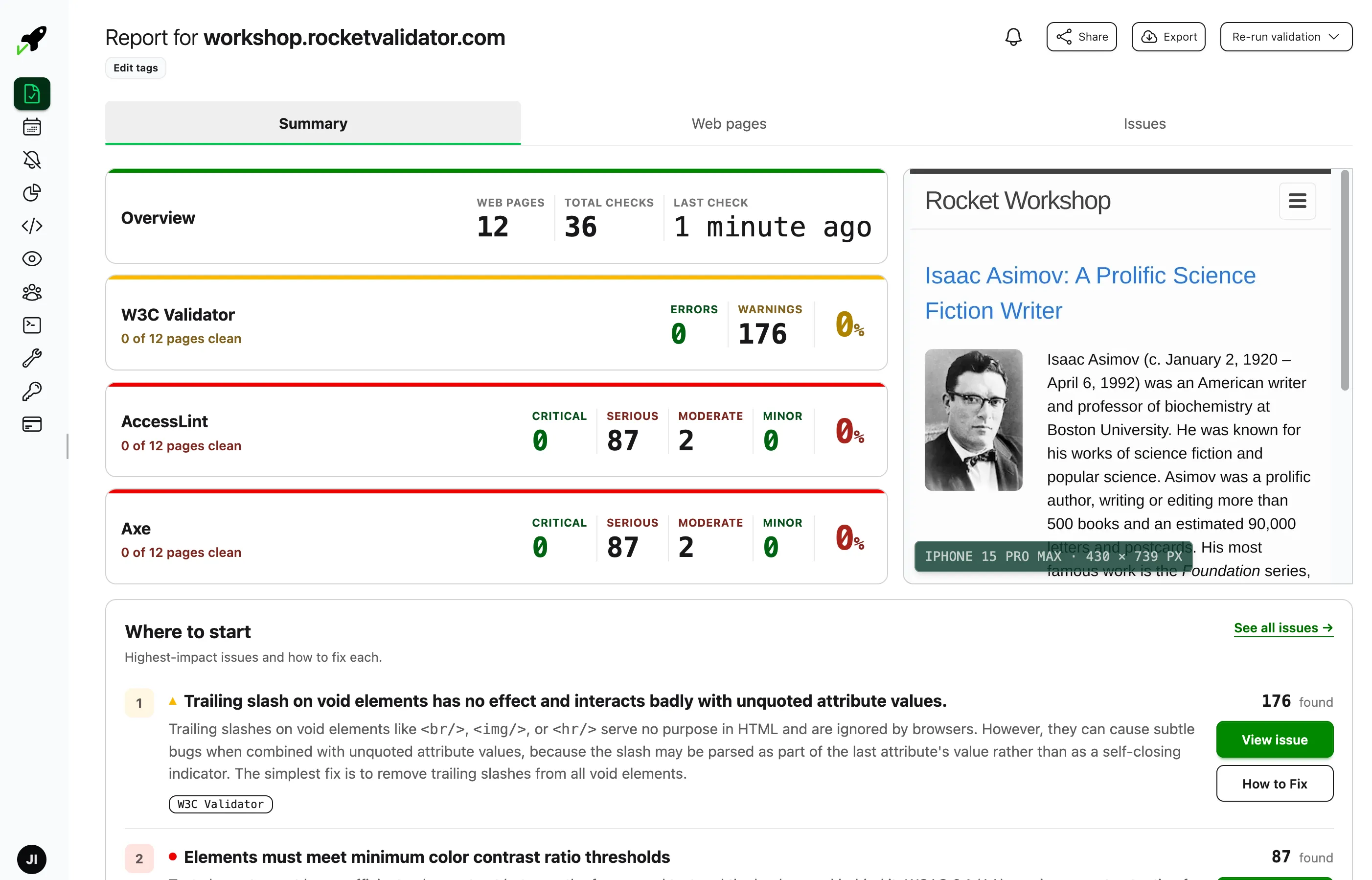Image resolution: width=1372 pixels, height=880 pixels.
Task: Click the Axe '0 of 12 pages clean' text
Action: click(x=181, y=553)
